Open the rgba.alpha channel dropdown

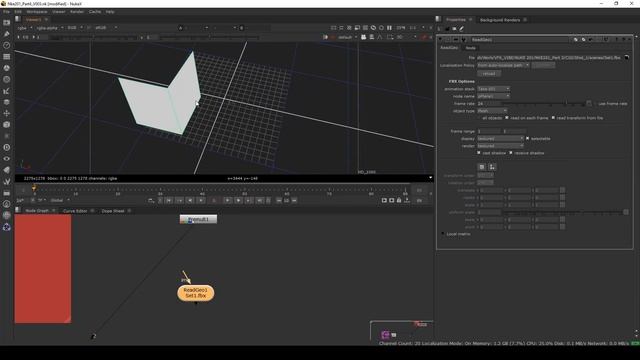50,28
